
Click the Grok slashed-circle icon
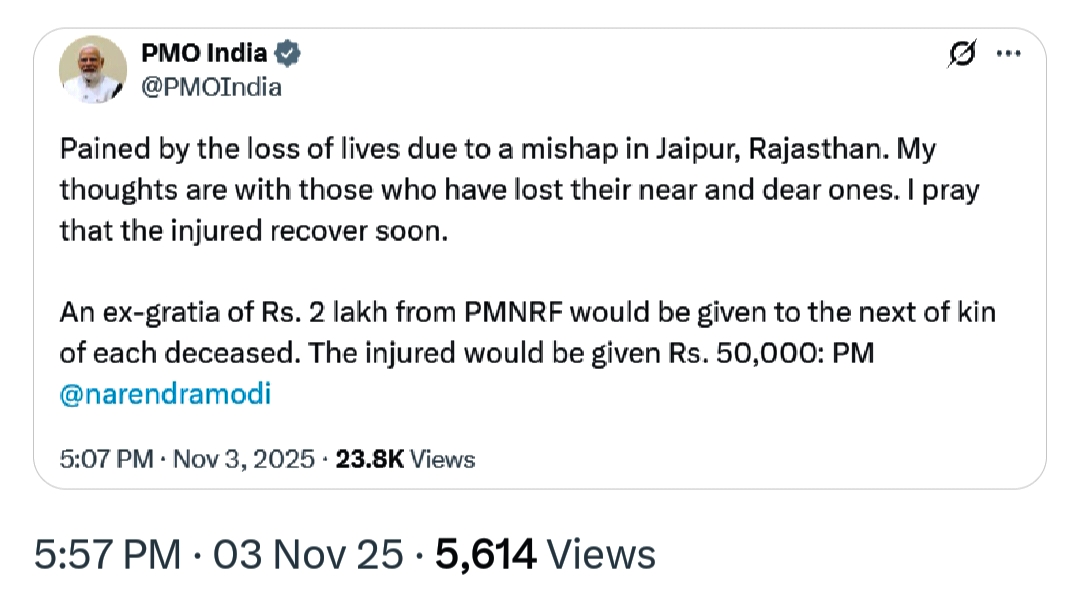[961, 57]
